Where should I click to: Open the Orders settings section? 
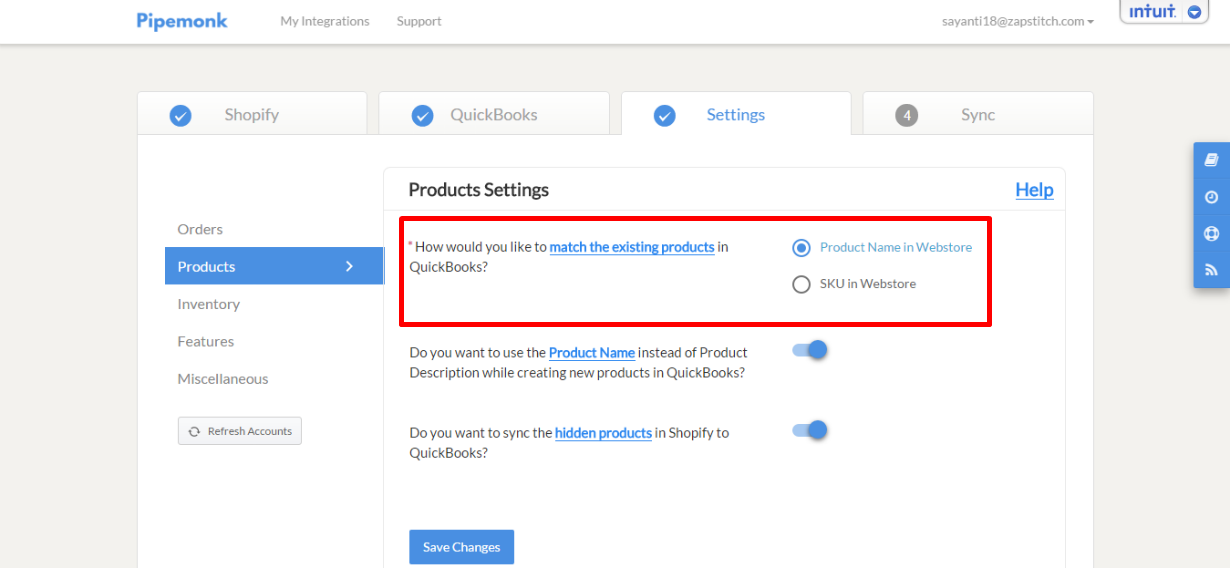(200, 229)
